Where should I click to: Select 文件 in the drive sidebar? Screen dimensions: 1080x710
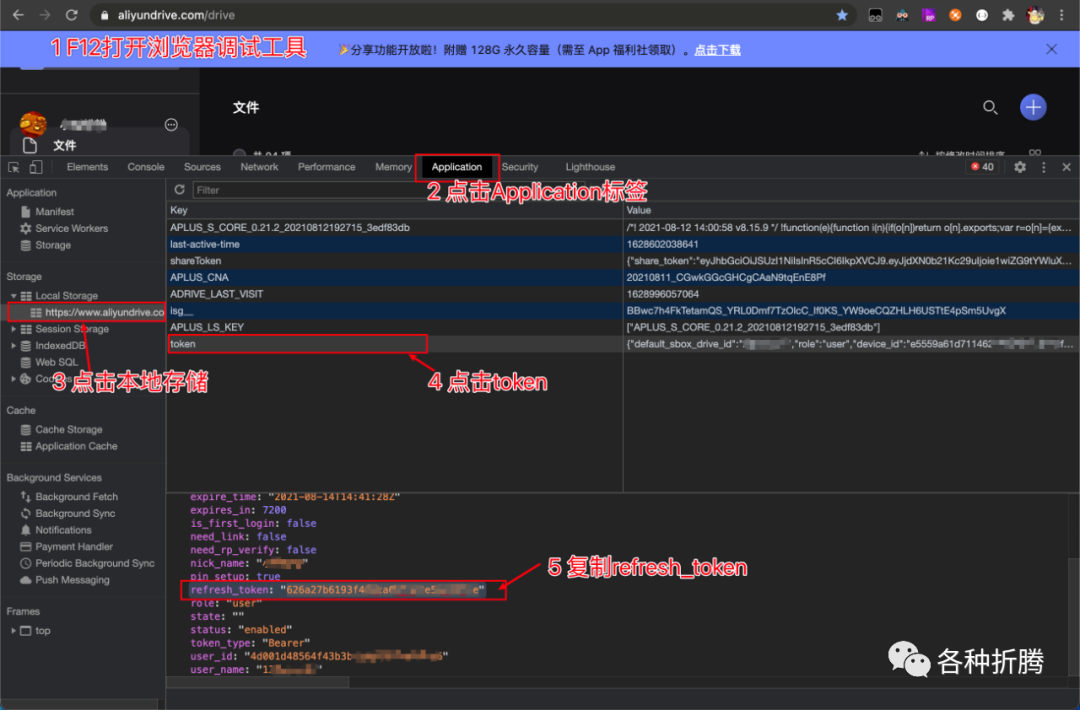click(x=65, y=145)
